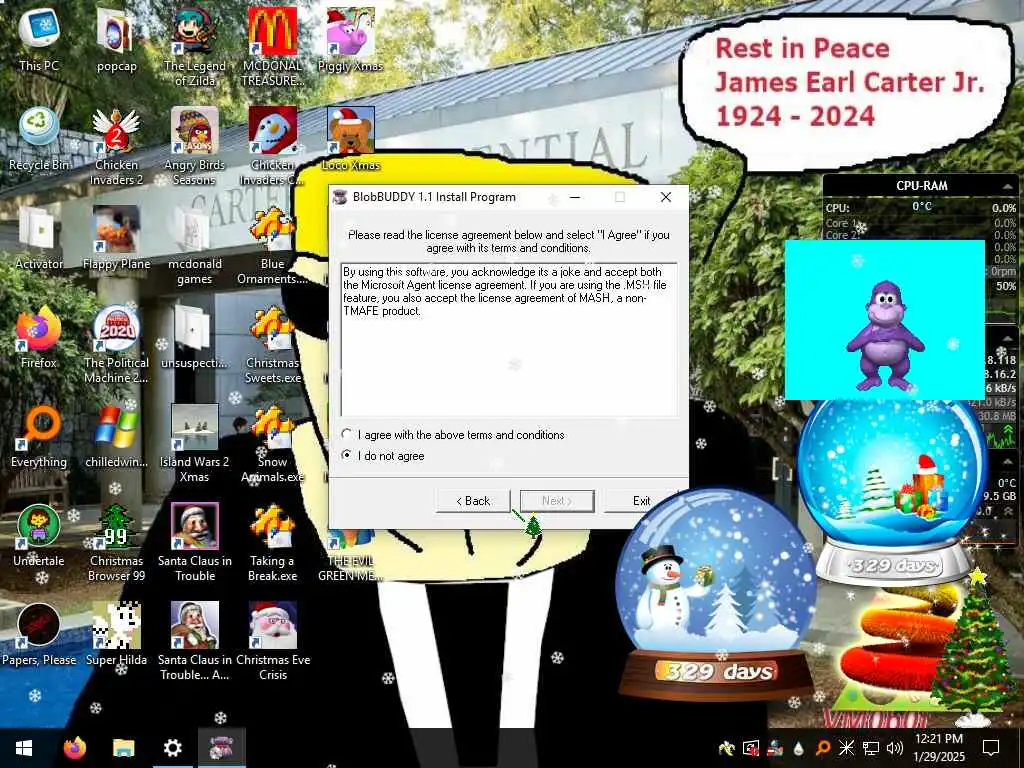Click the taskbar clock showing 12:21 PM
1024x768 pixels.
click(x=939, y=748)
